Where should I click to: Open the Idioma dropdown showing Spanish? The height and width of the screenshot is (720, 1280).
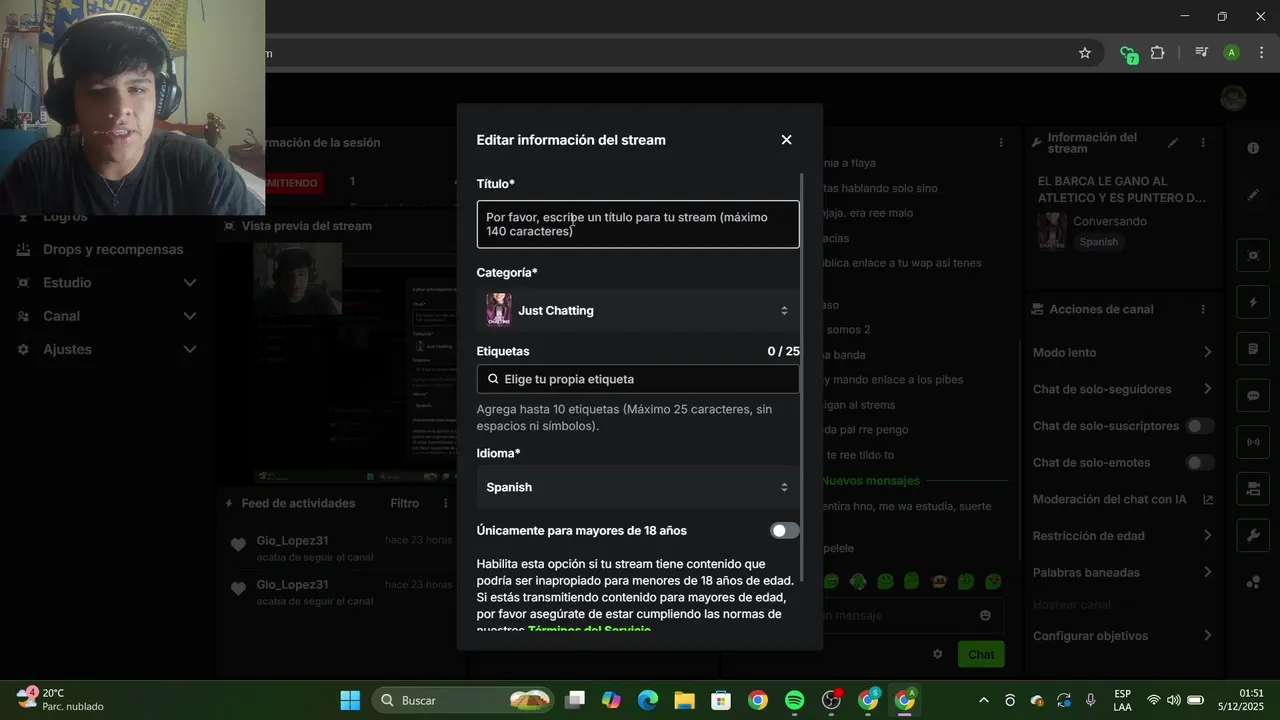point(638,487)
